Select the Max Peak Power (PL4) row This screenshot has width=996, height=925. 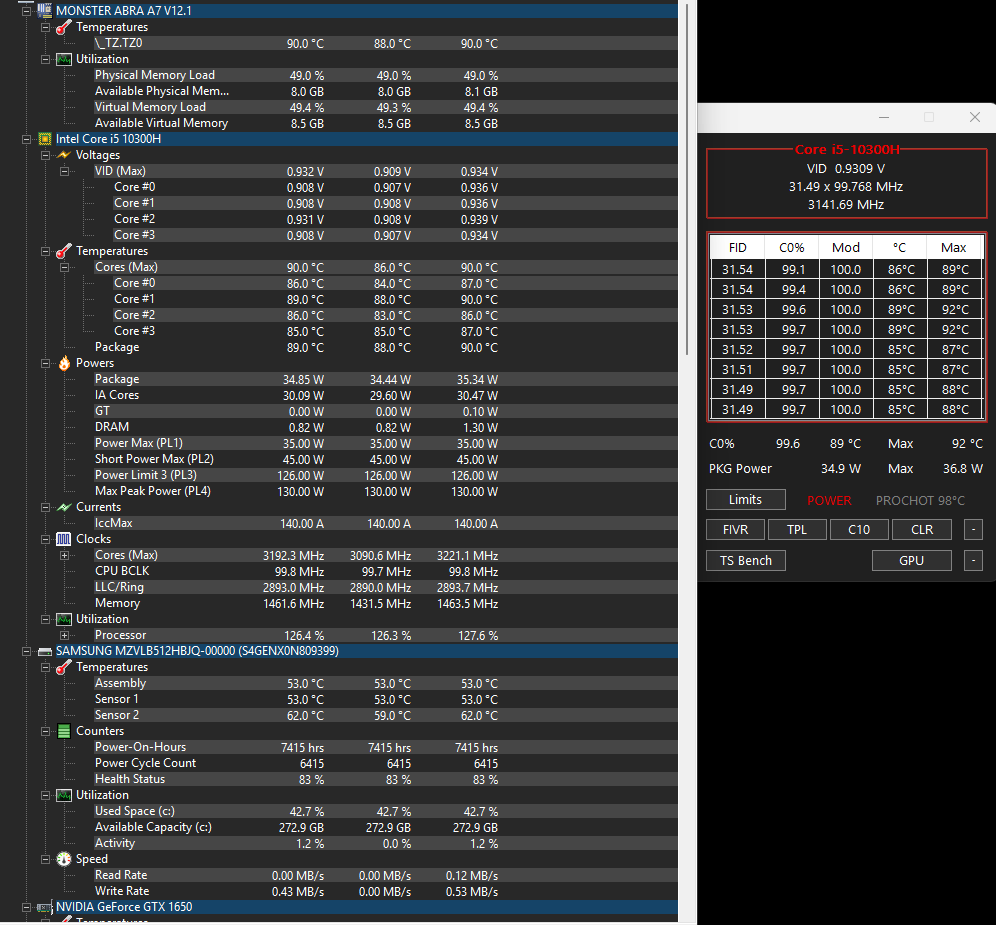point(386,491)
